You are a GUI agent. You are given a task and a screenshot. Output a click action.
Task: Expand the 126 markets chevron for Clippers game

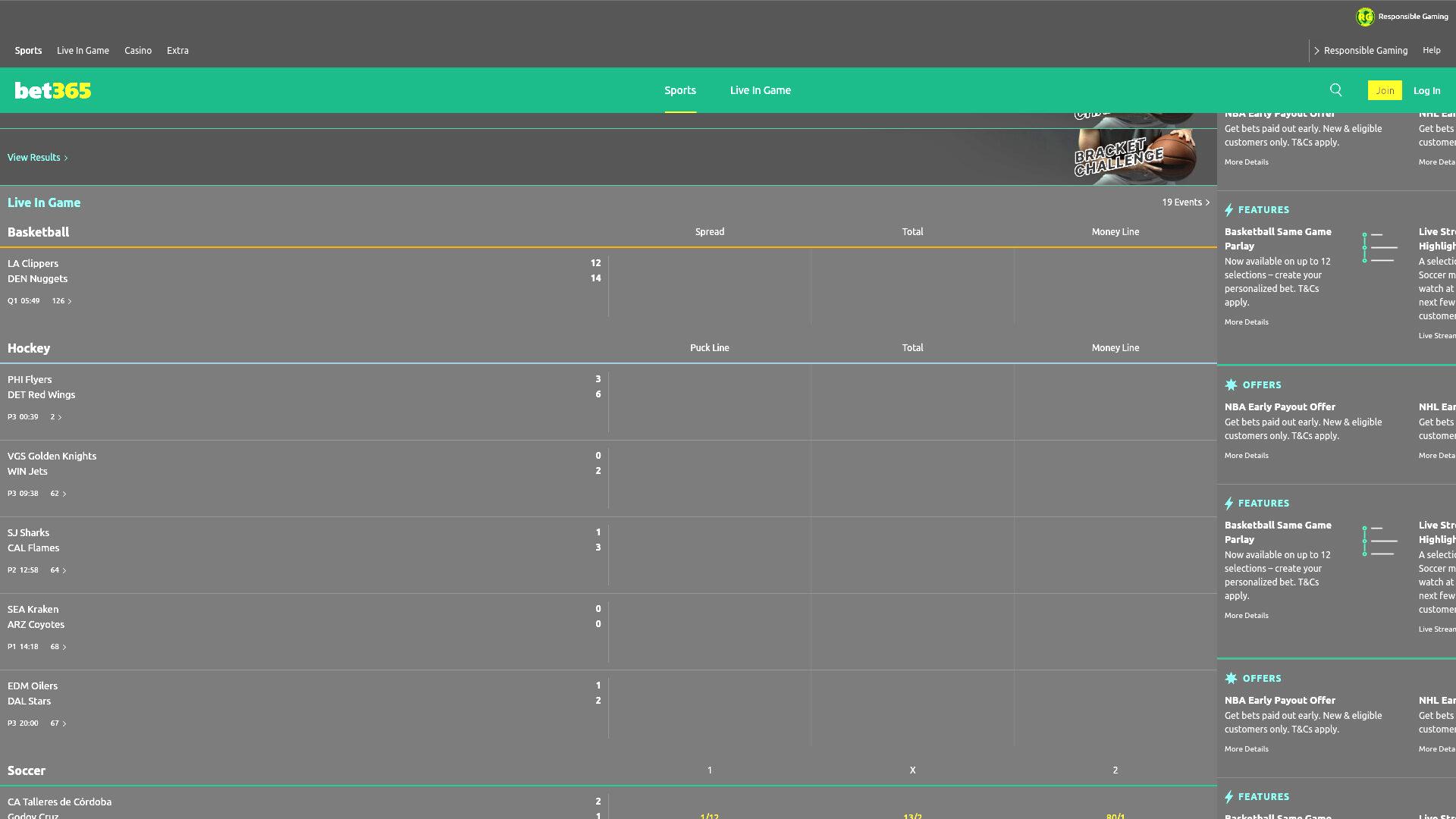point(62,301)
